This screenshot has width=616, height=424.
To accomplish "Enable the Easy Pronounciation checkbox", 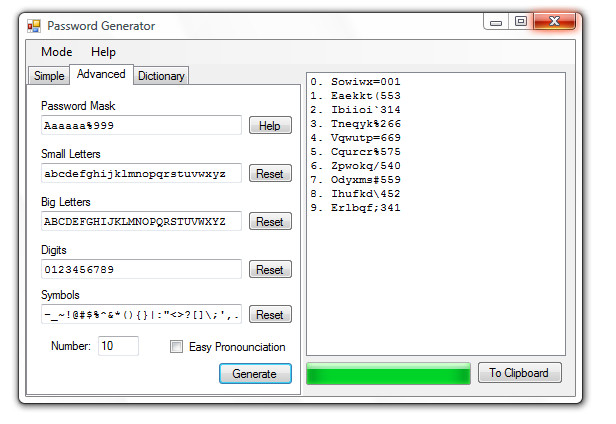I will tap(176, 347).
